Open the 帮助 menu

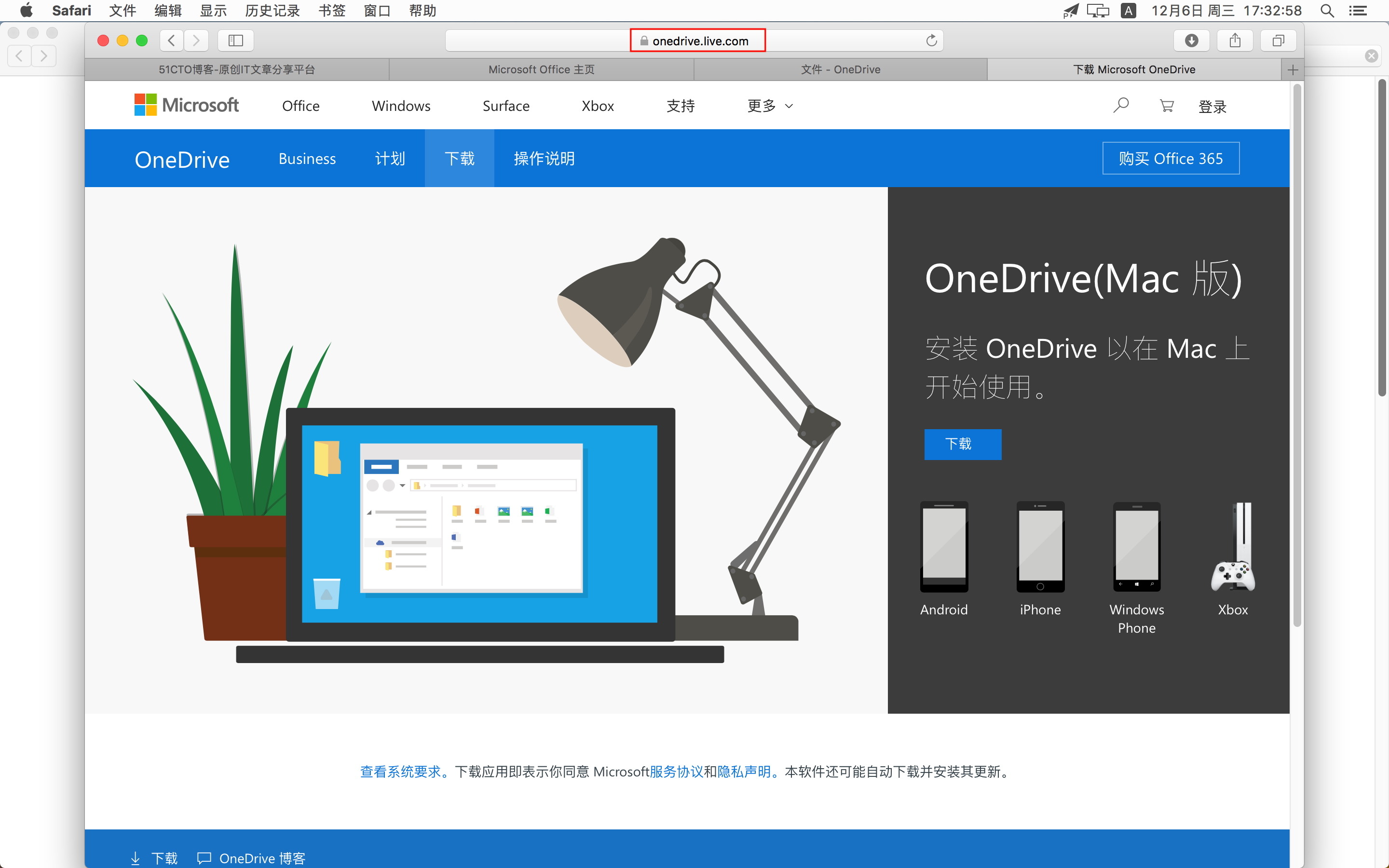(x=422, y=10)
